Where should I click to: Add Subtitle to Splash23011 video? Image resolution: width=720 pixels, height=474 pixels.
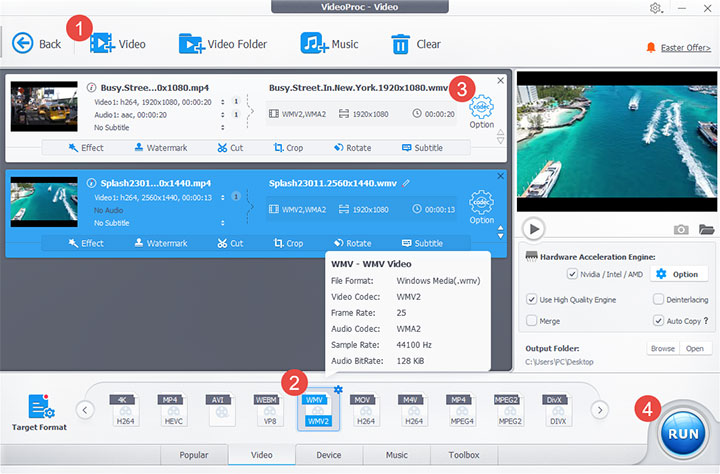(x=422, y=243)
